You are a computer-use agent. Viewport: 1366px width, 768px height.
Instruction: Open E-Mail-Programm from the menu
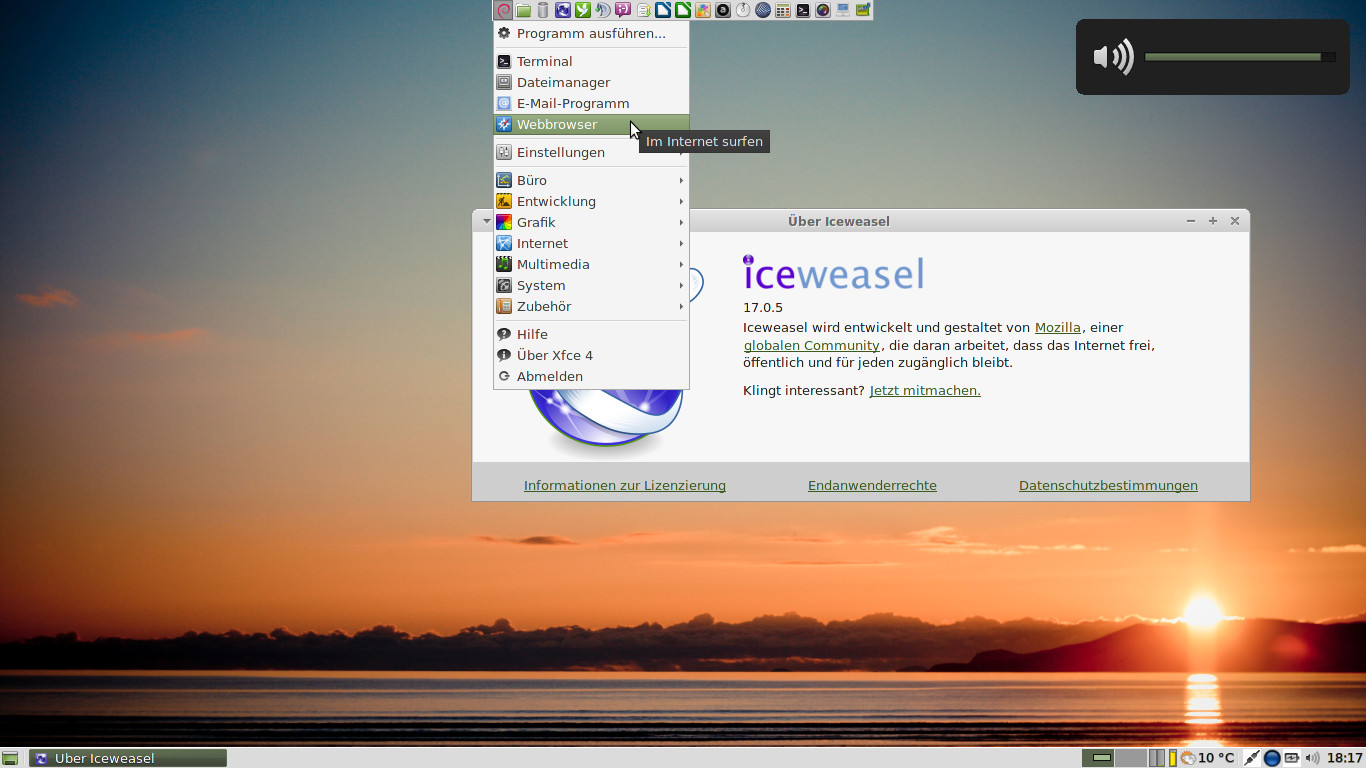coord(591,103)
